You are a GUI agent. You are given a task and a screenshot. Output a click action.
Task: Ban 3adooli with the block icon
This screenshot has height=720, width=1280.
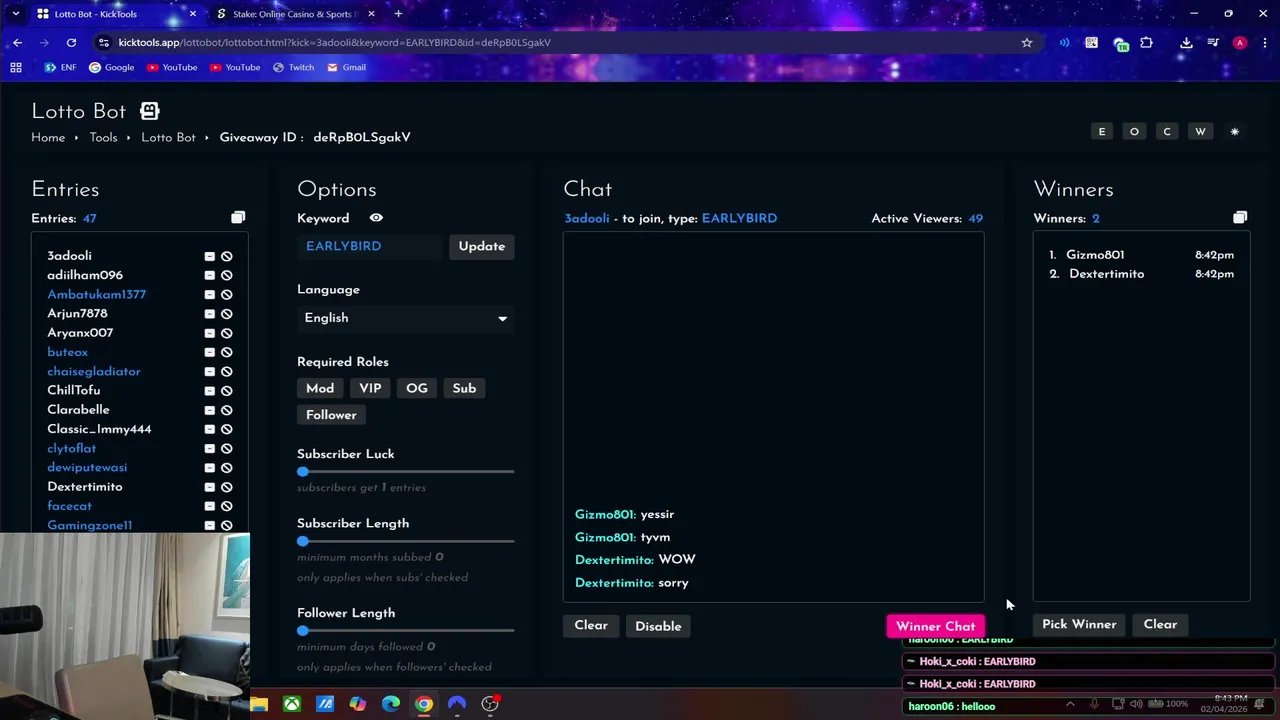pyautogui.click(x=227, y=256)
